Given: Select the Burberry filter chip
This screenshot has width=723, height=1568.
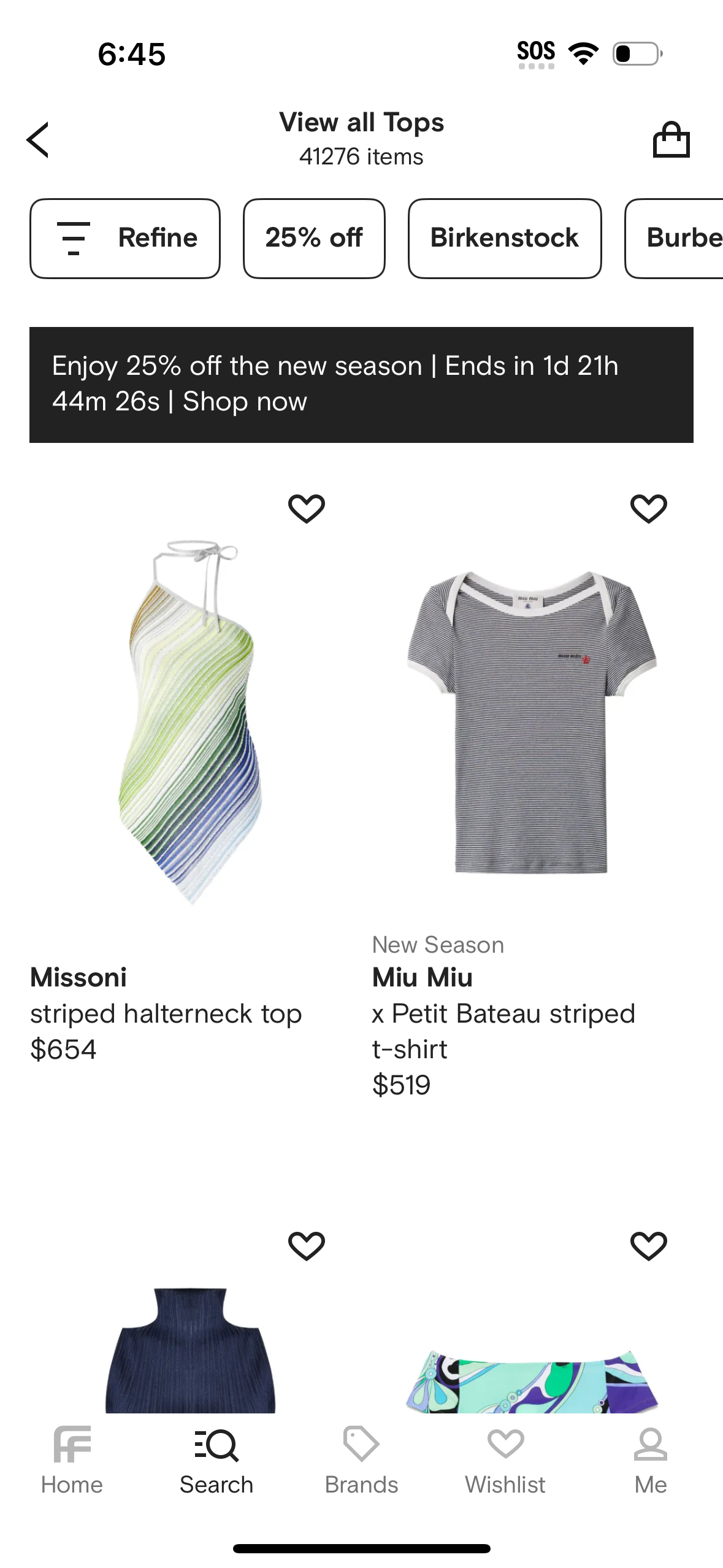Looking at the screenshot, I should coord(675,238).
